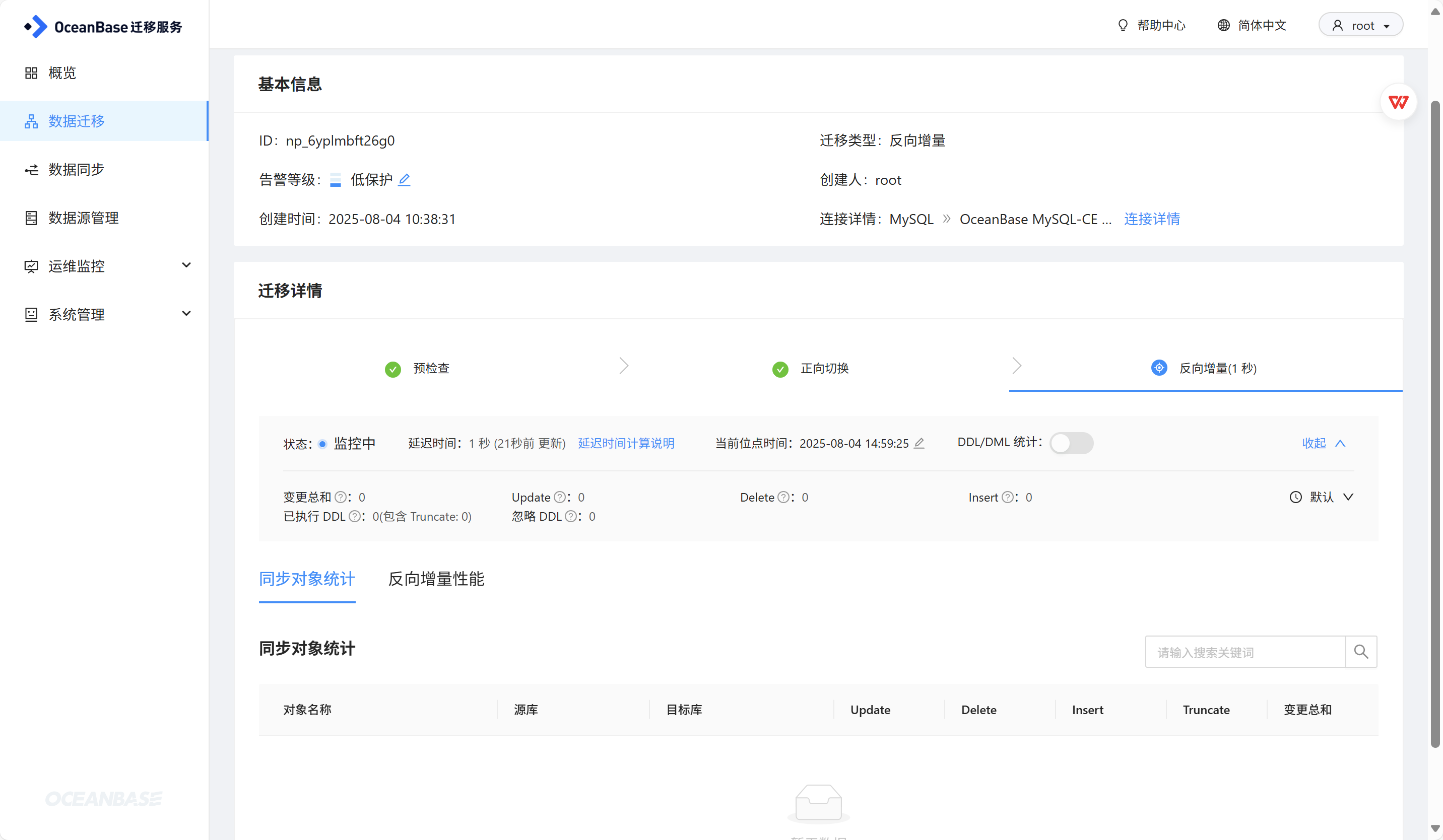Expand the 运维监控 menu chevron

point(186,265)
